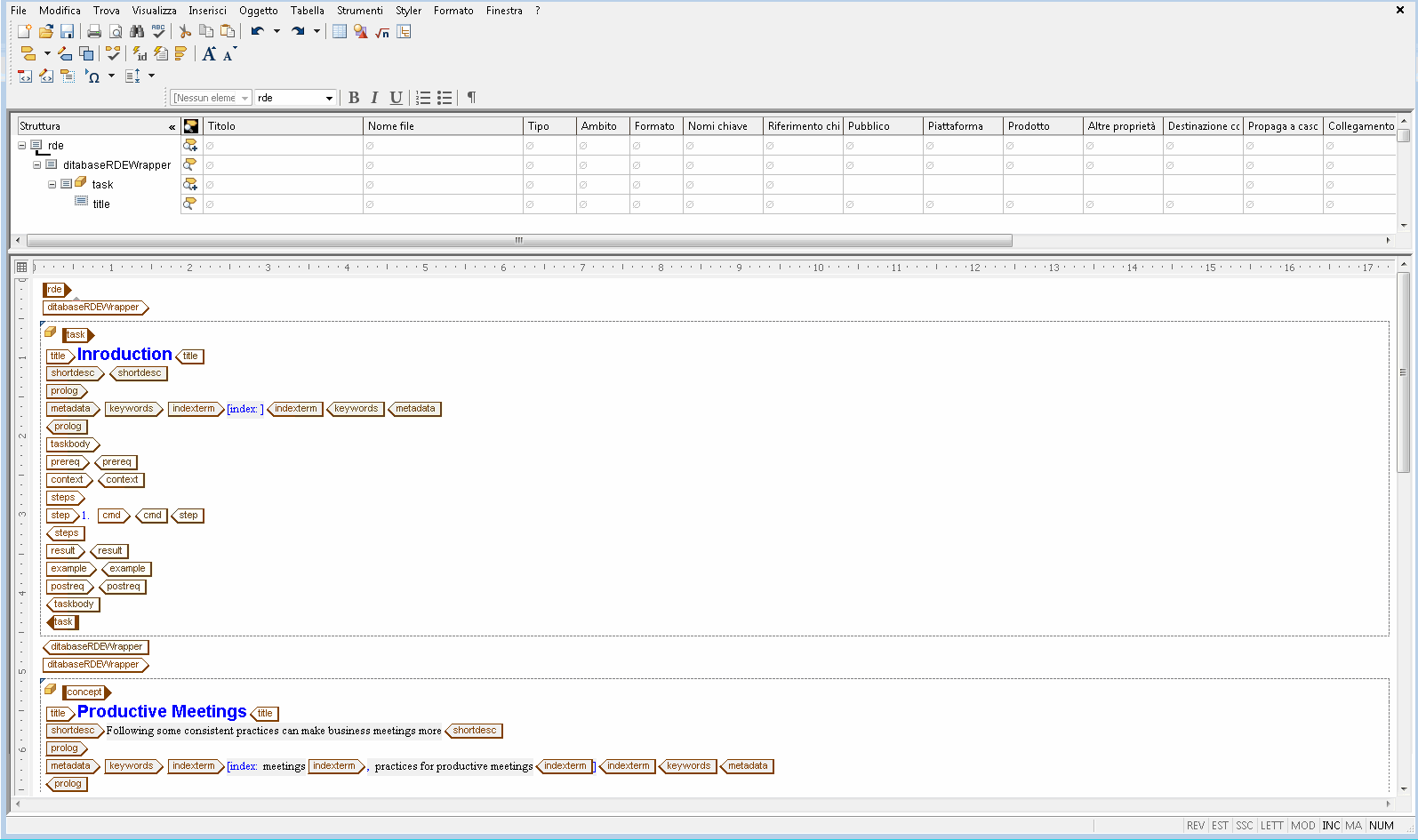This screenshot has width=1418, height=840.
Task: Toggle bulleted list
Action: click(445, 98)
